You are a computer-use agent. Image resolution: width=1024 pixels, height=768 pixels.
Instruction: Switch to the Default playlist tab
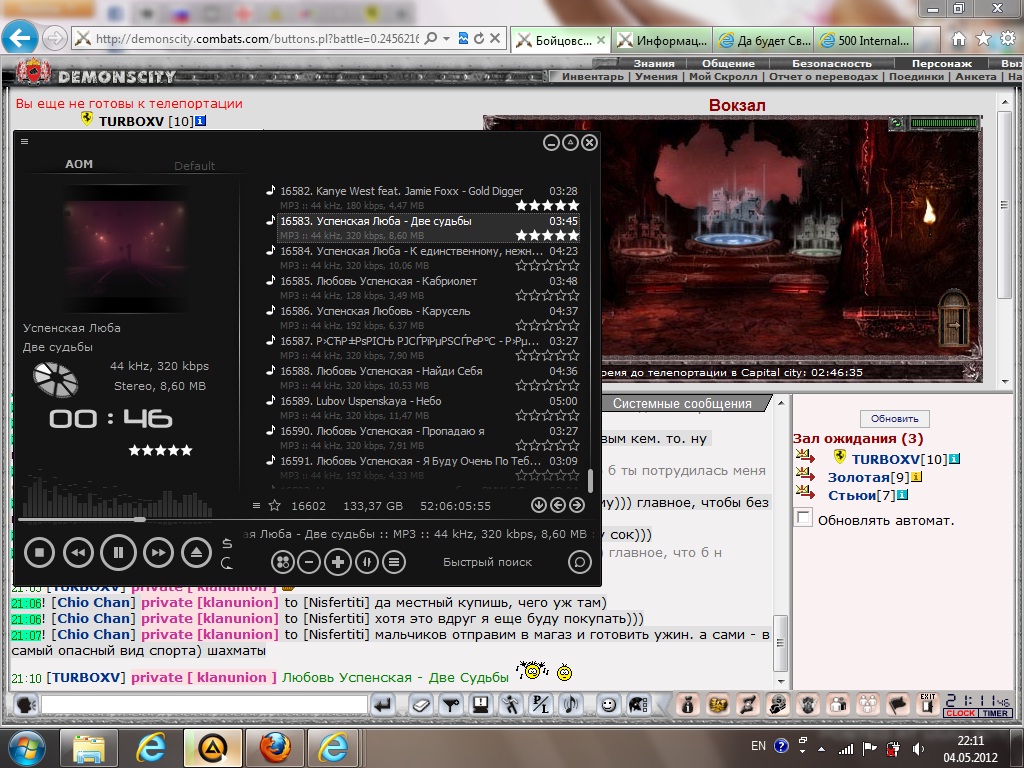pos(195,166)
